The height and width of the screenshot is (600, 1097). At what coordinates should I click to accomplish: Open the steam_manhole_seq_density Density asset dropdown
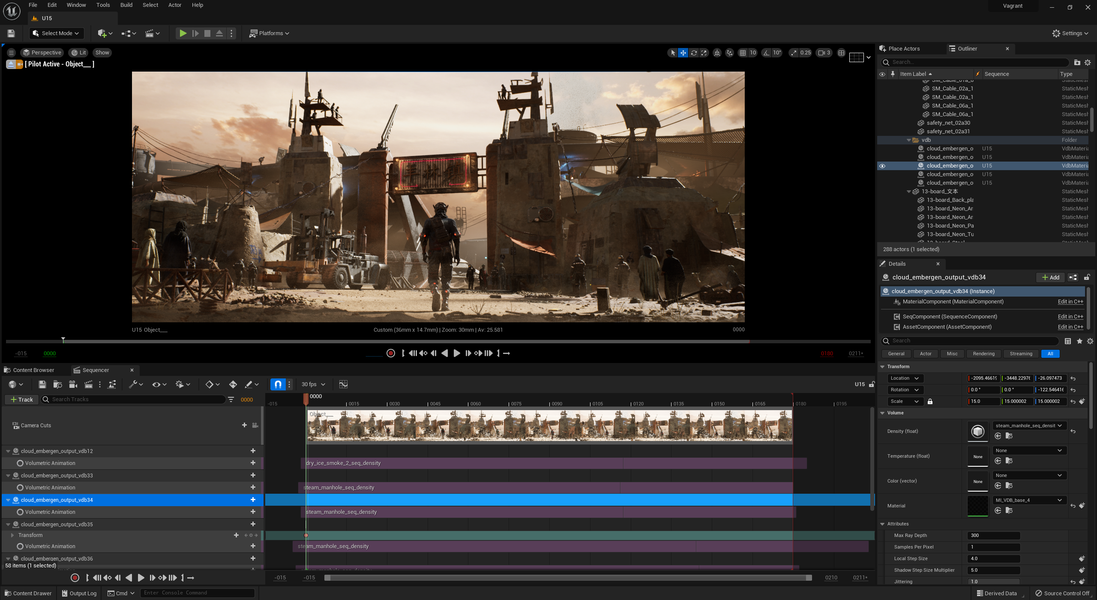[1029, 425]
